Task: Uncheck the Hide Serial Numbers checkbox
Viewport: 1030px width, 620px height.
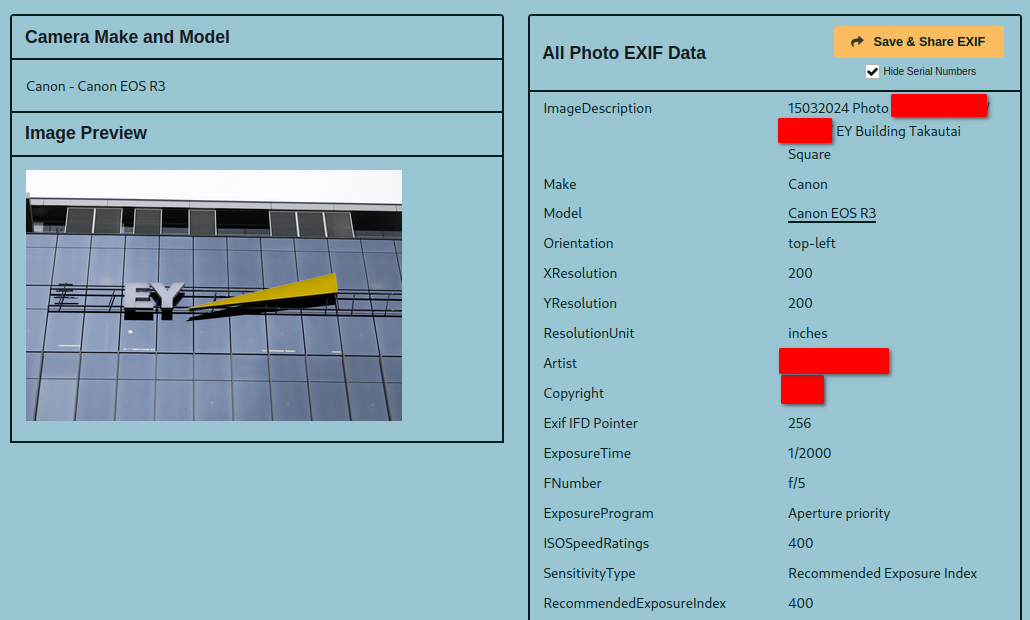Action: 873,72
